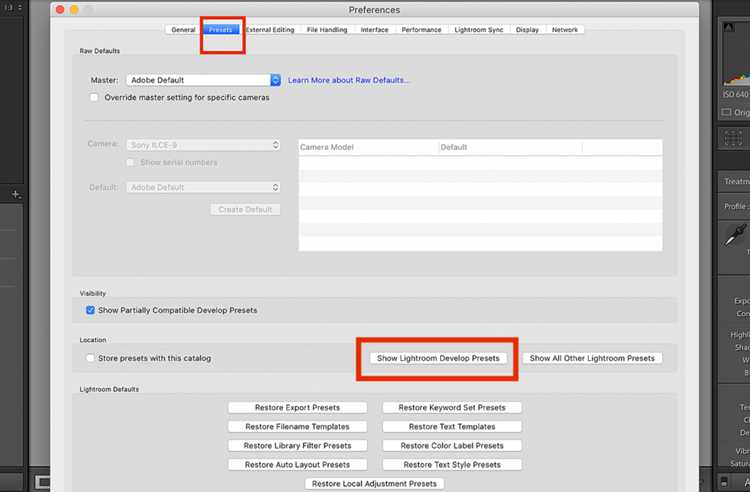Click the crop overlay icon in Lightroom
The width and height of the screenshot is (750, 492).
click(x=733, y=138)
